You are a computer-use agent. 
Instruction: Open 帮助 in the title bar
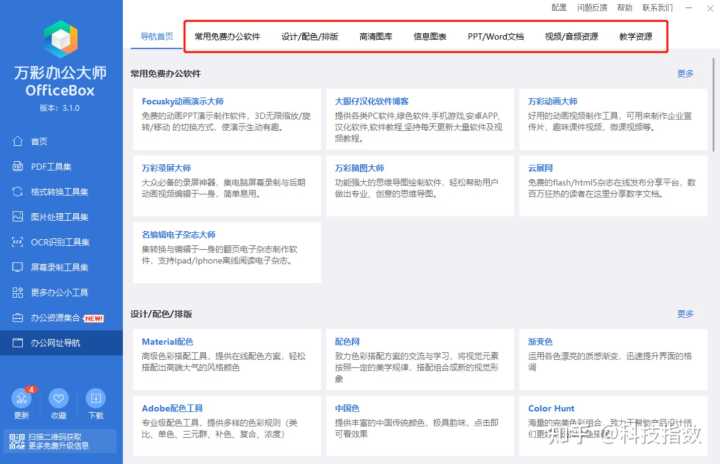pos(624,7)
